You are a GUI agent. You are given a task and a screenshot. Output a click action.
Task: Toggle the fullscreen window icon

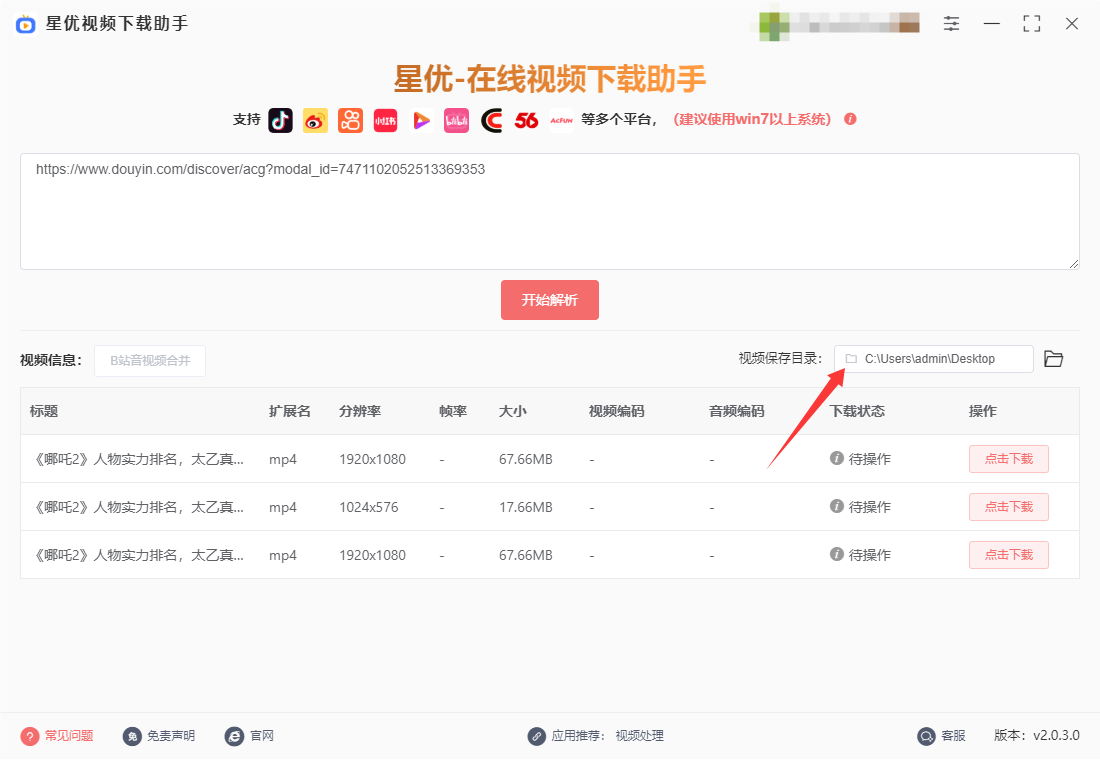pyautogui.click(x=1031, y=24)
